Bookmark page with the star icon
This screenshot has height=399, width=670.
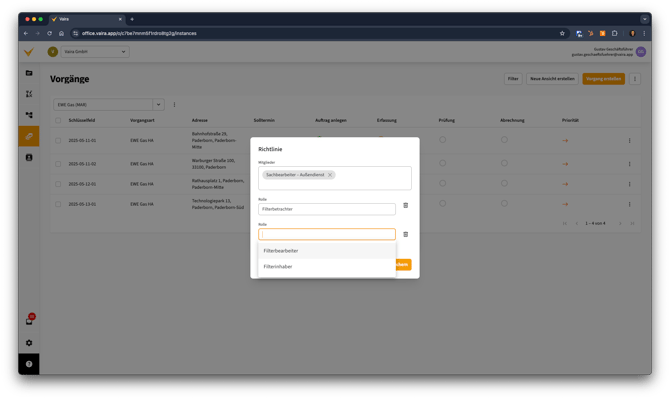coord(562,33)
